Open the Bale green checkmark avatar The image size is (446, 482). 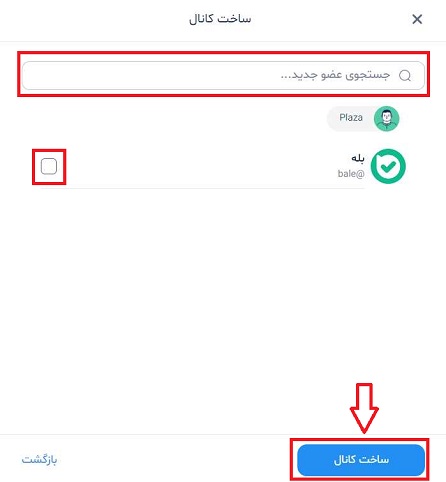click(388, 166)
